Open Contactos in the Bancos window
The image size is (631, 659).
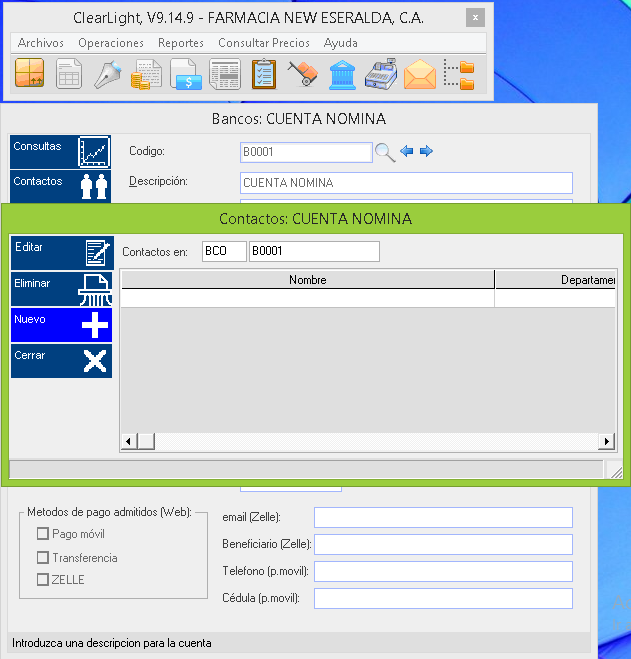(x=61, y=186)
